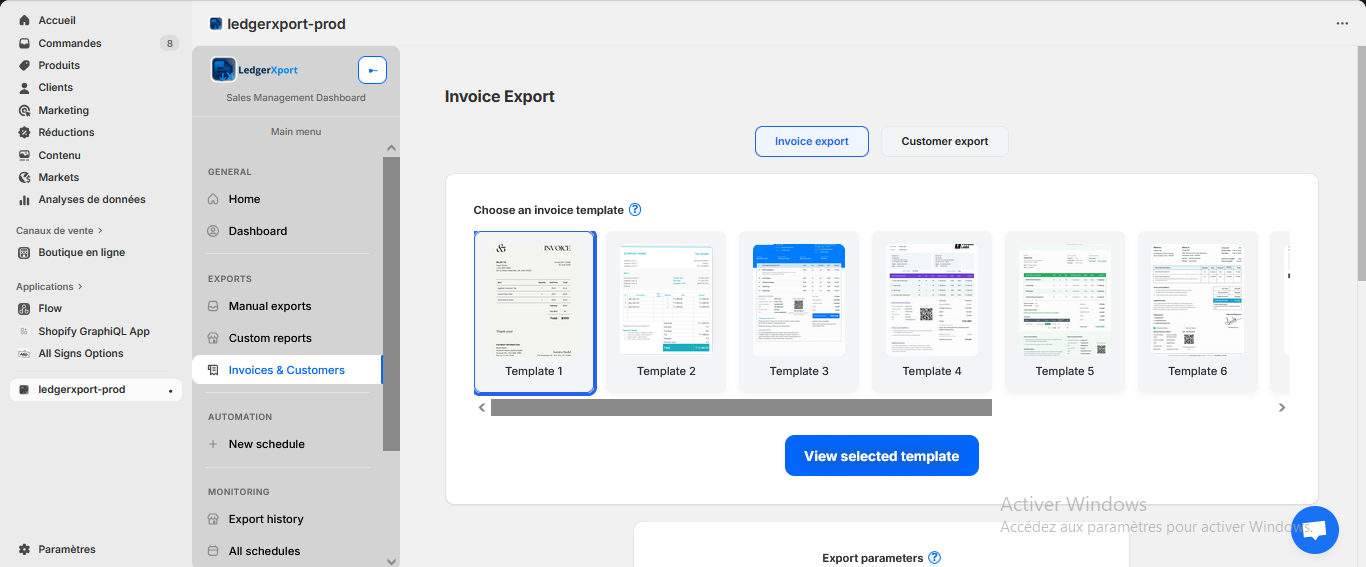Click the Paramètres gear icon
The width and height of the screenshot is (1366, 567).
click(24, 549)
